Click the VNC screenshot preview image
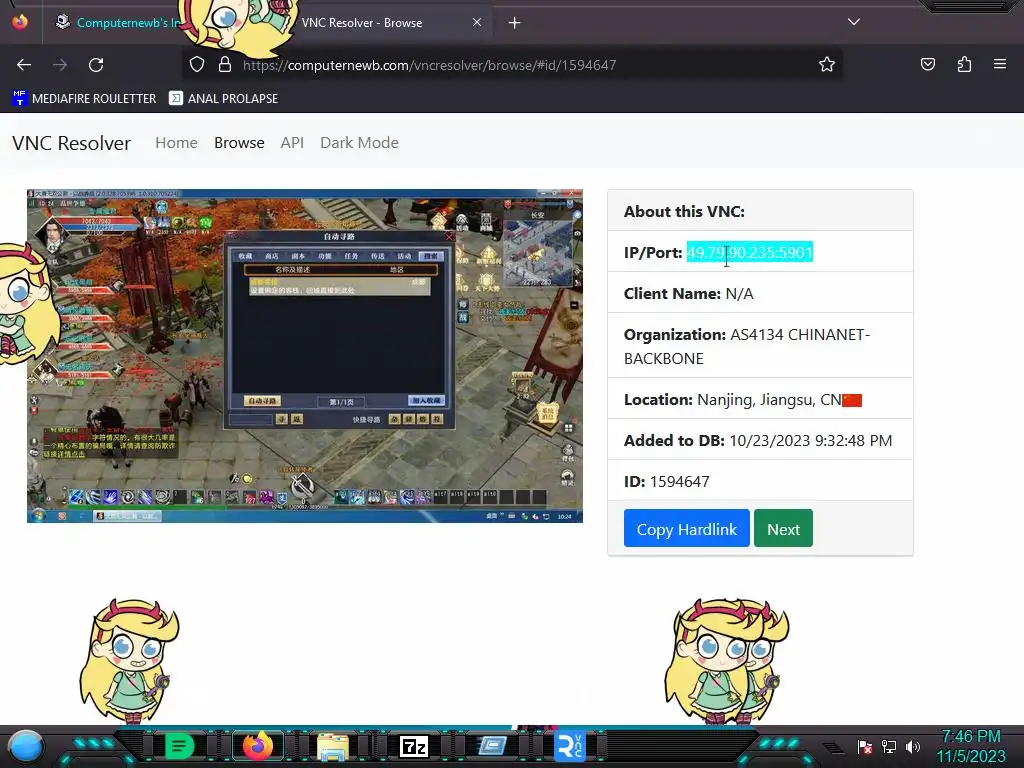This screenshot has width=1024, height=768. [304, 356]
